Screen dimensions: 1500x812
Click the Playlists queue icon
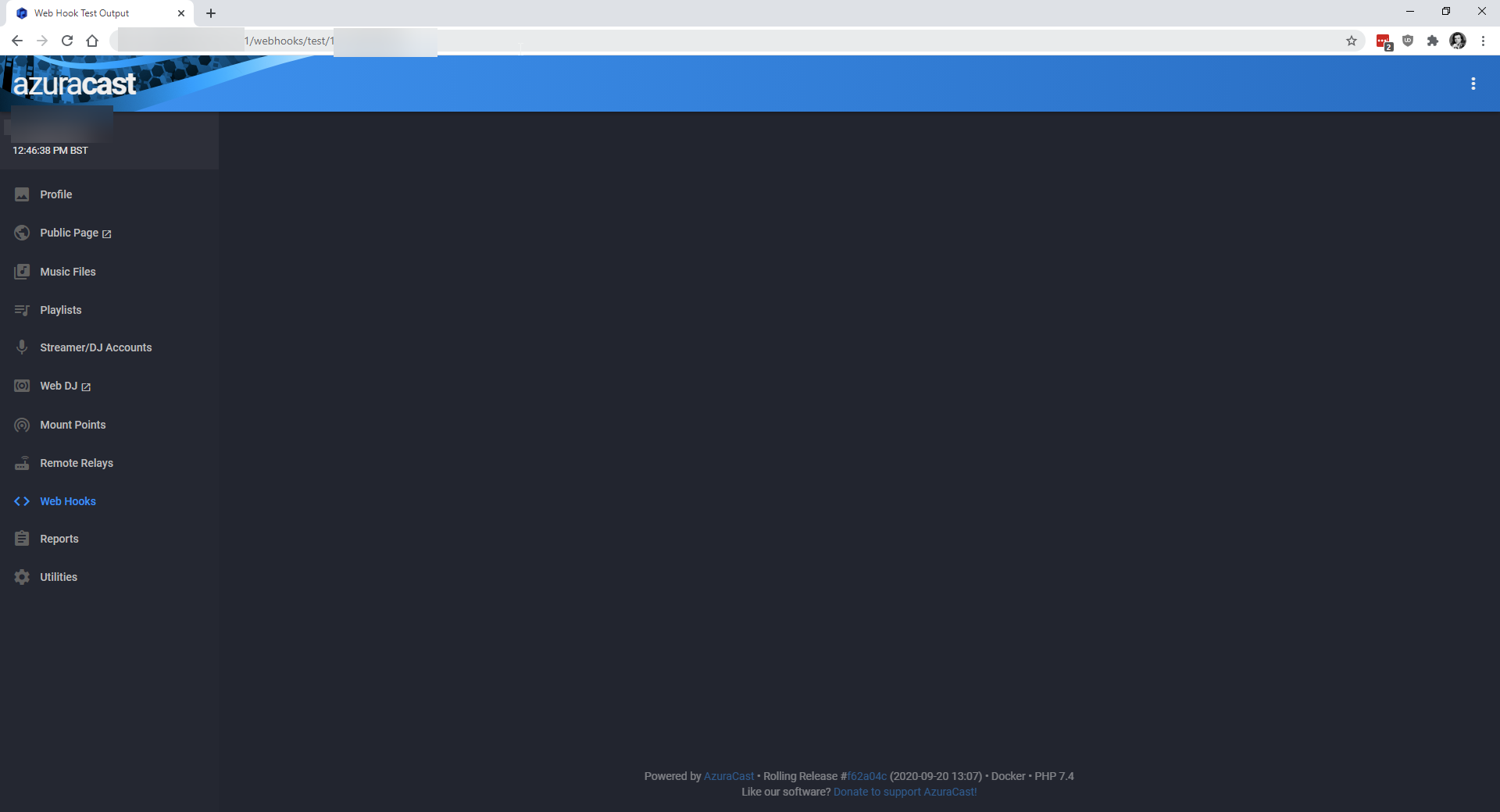point(22,310)
